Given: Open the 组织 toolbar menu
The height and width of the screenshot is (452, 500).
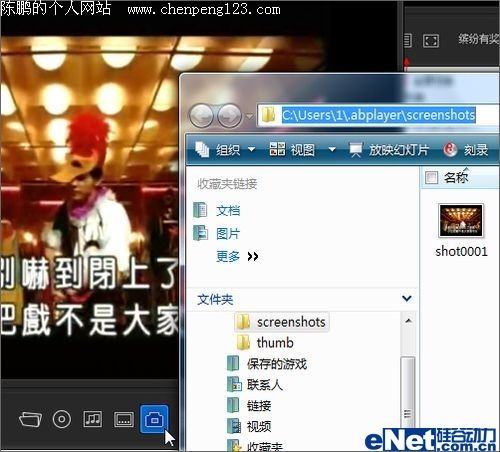Looking at the screenshot, I should [x=225, y=150].
